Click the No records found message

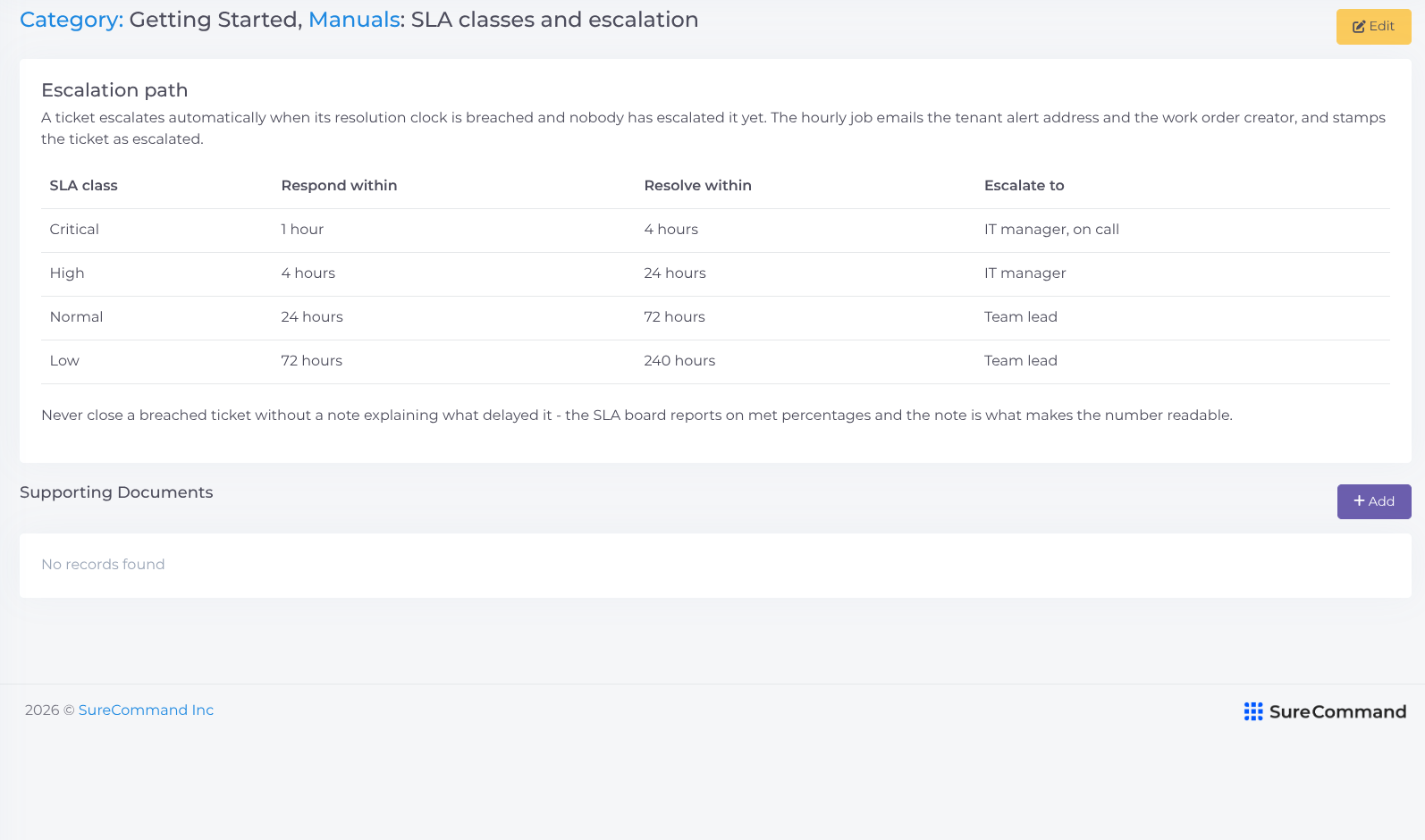pos(103,564)
